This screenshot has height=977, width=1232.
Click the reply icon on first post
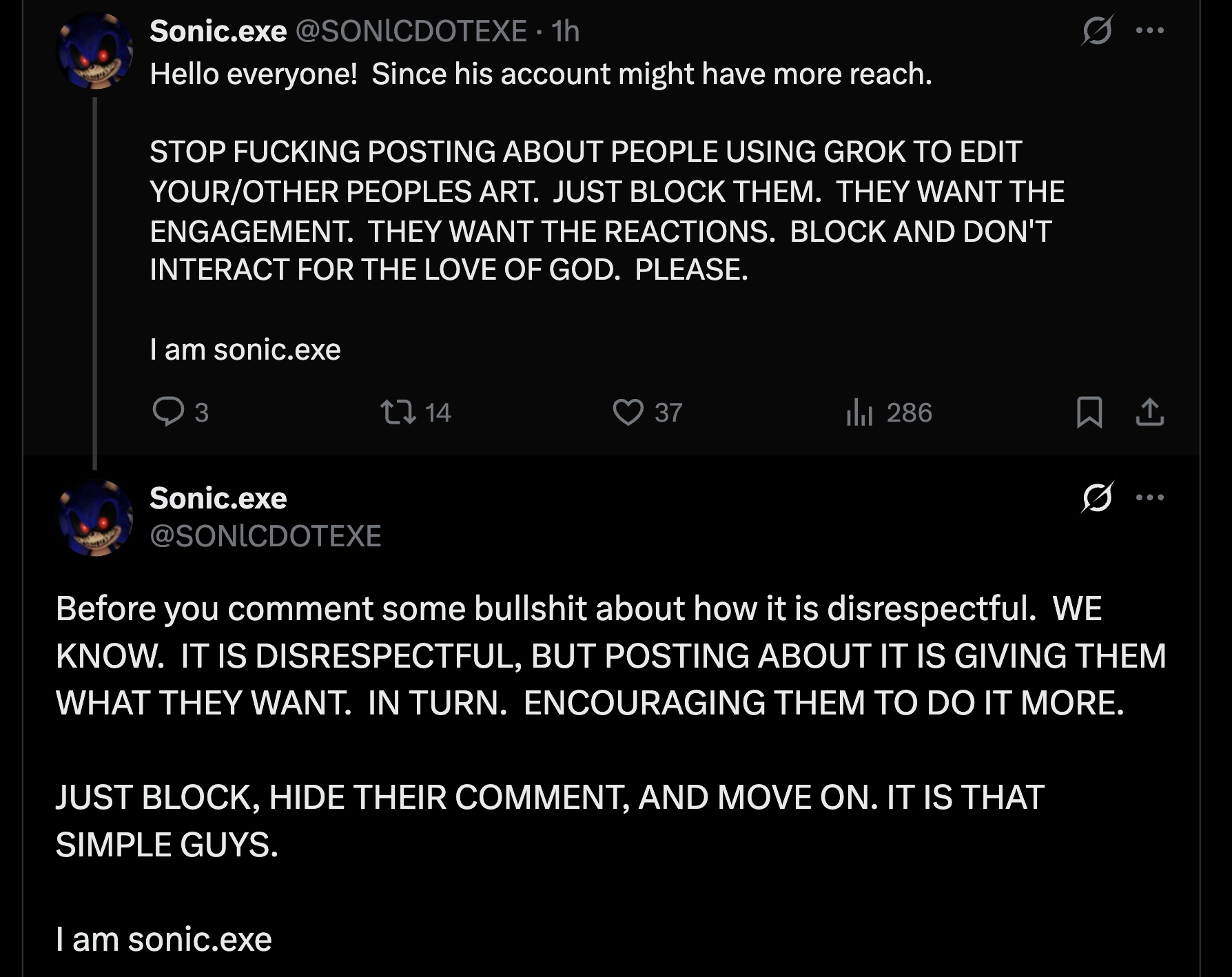[x=168, y=412]
